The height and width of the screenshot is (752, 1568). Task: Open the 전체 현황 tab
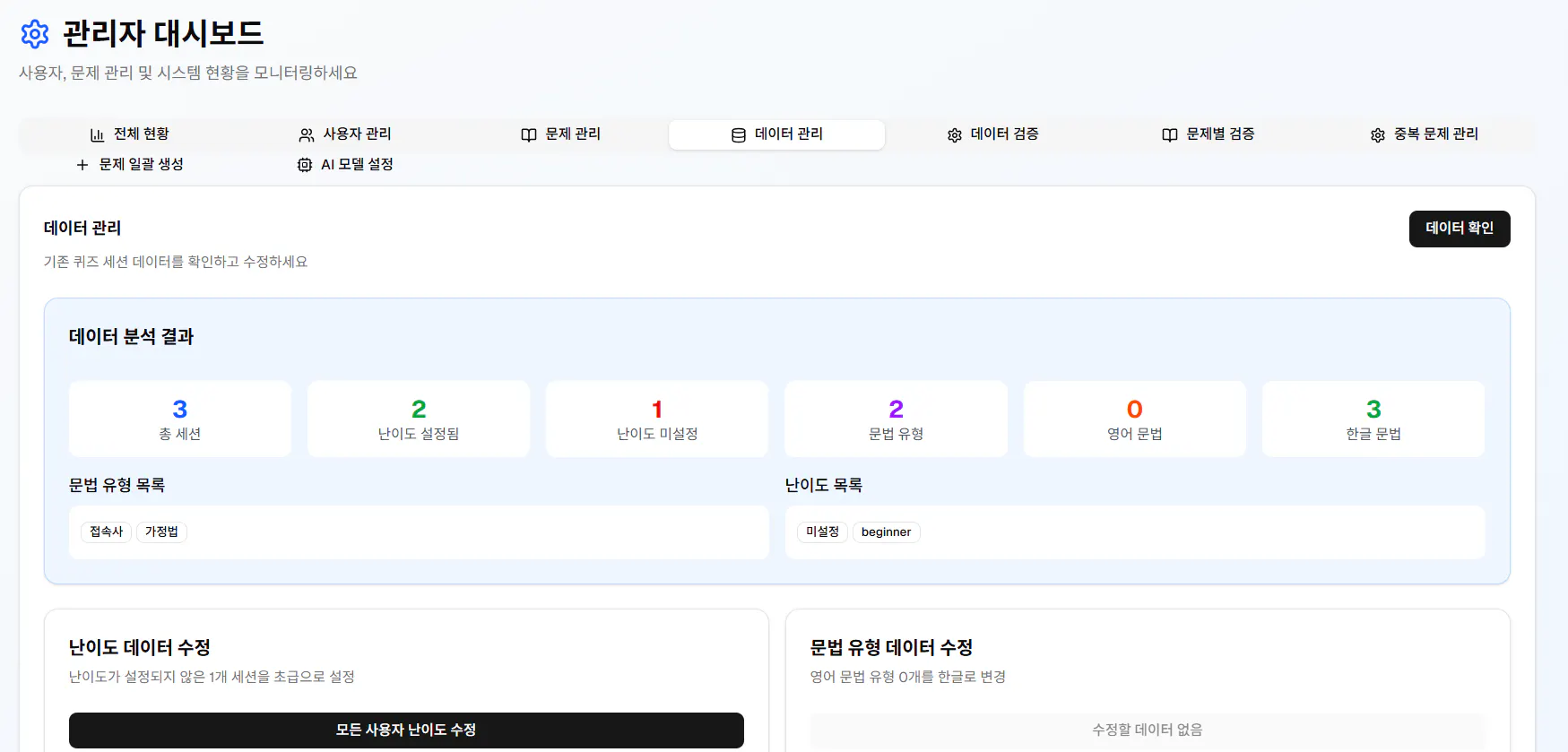[x=129, y=134]
